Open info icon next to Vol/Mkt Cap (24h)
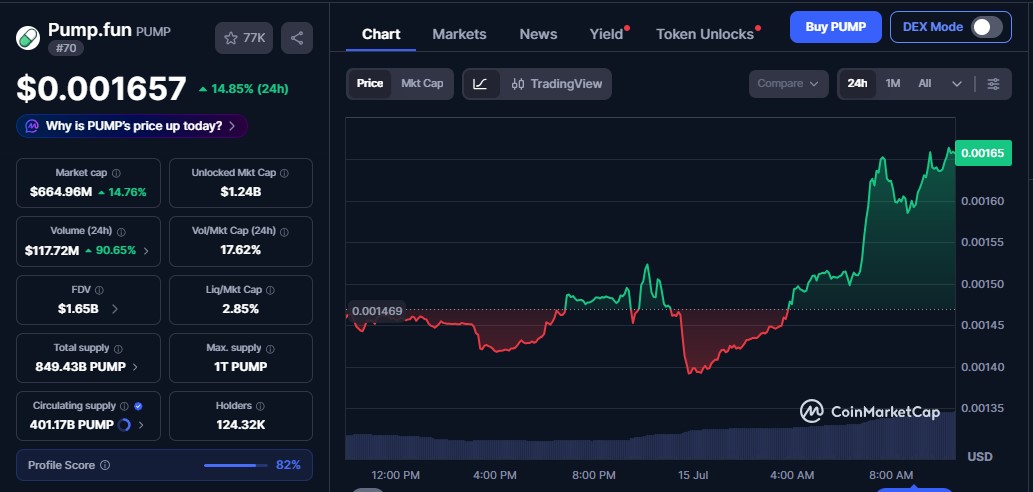The image size is (1033, 492). 284,232
